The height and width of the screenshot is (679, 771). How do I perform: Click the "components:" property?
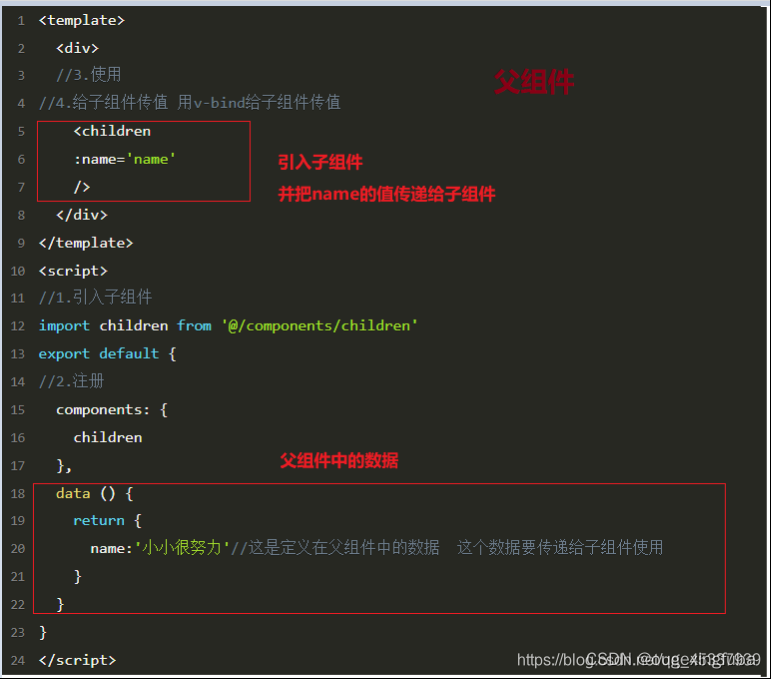[103, 410]
